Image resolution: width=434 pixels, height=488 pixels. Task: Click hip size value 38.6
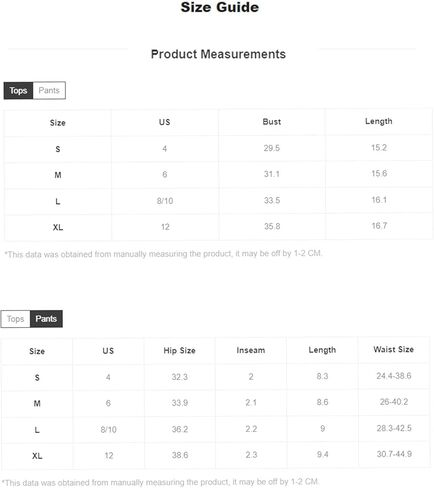coord(180,455)
